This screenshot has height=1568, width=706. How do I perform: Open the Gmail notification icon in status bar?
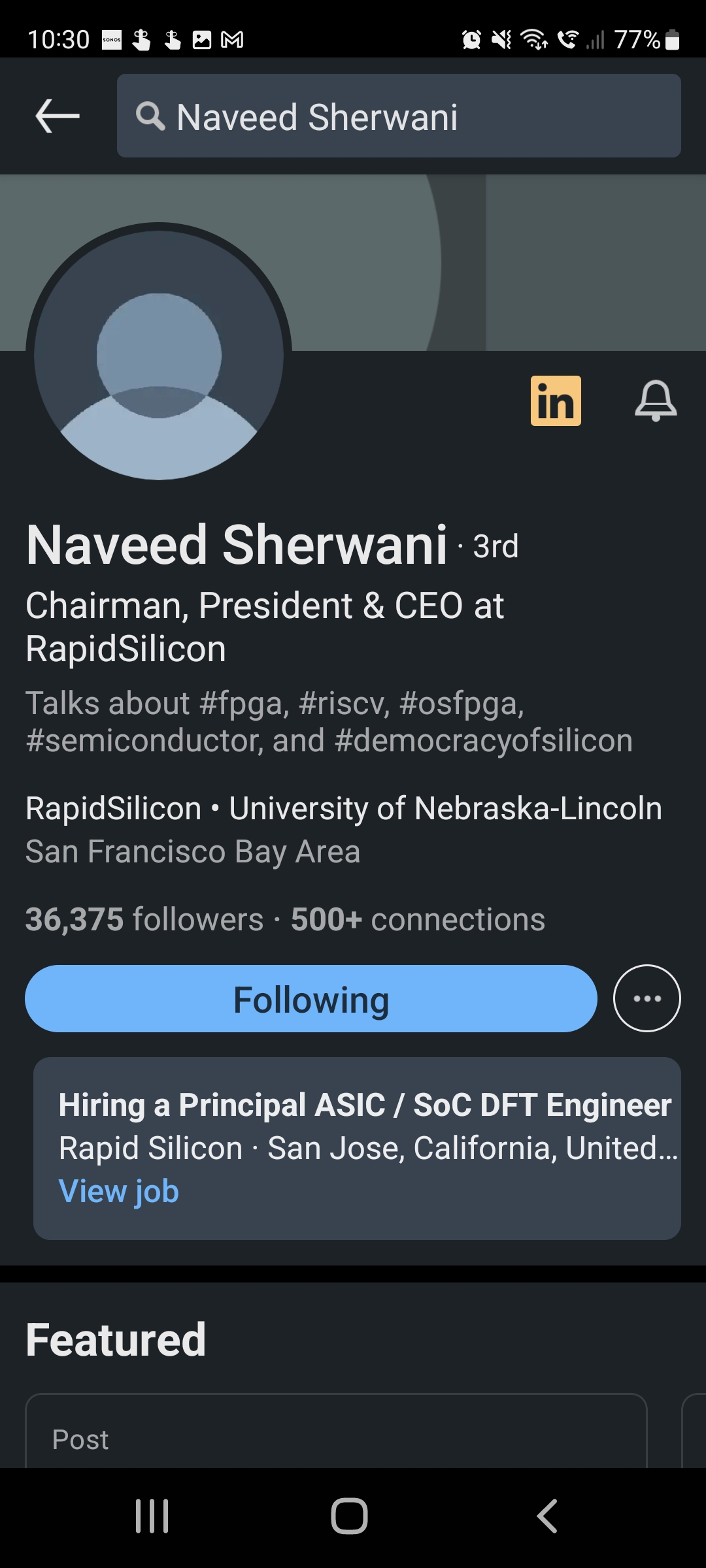coord(232,40)
